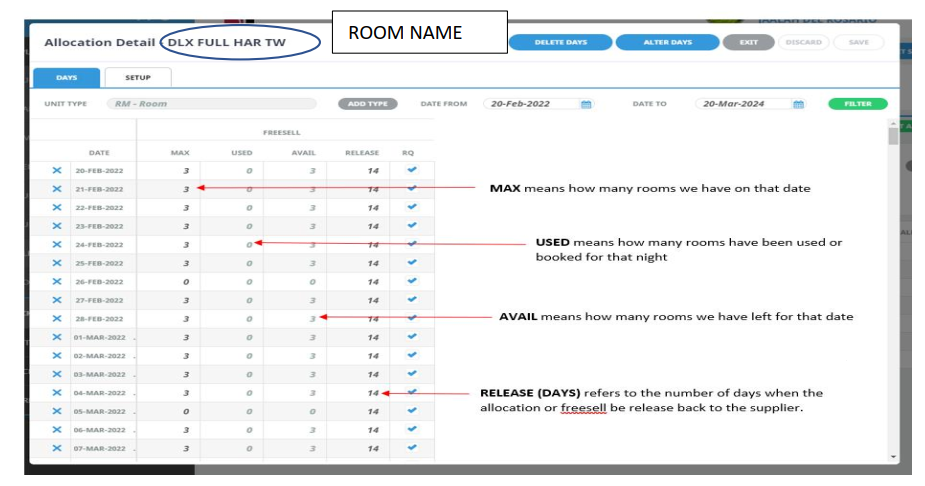Click the Discard button
Image resolution: width=925 pixels, height=486 pixels.
click(x=803, y=42)
